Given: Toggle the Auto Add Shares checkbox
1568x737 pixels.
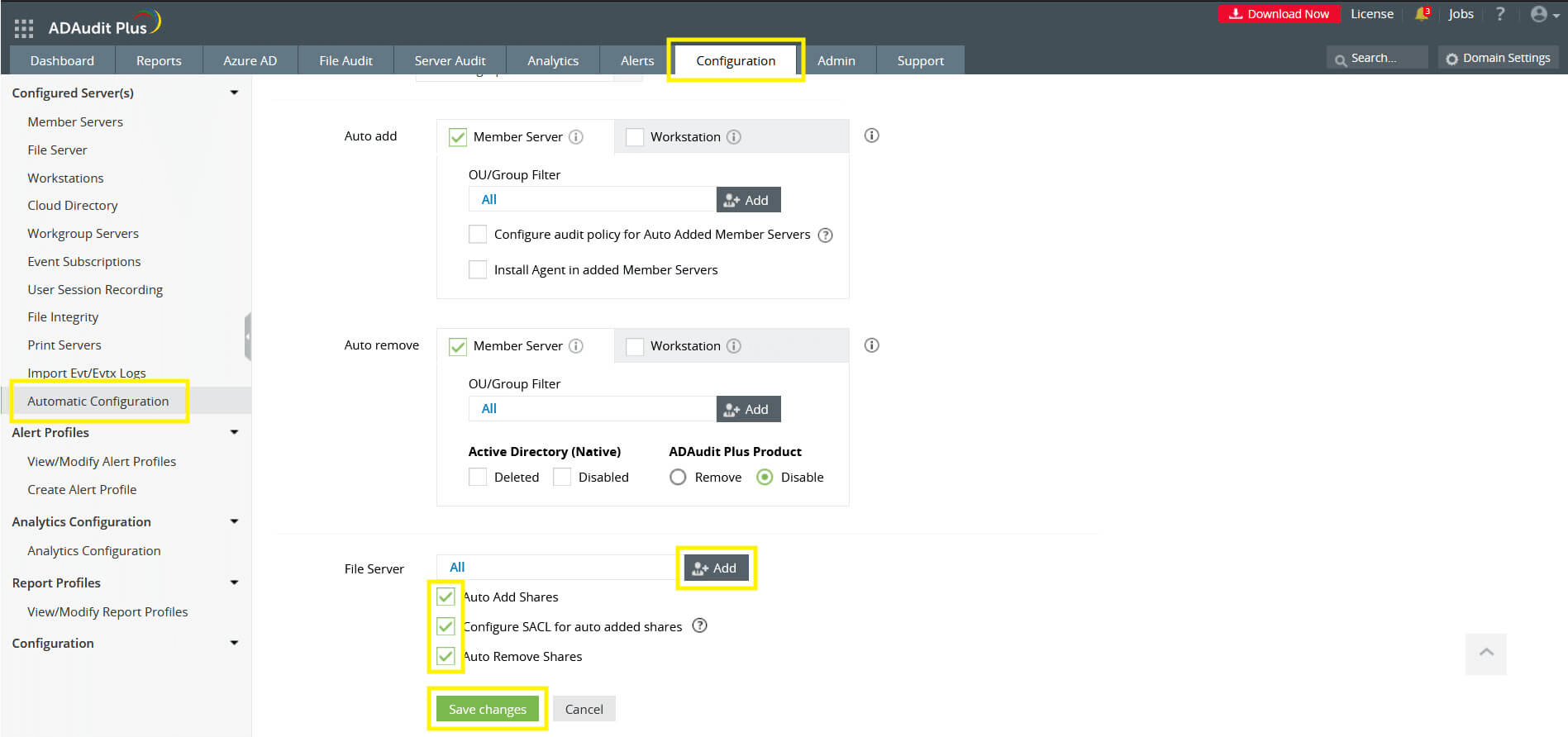Looking at the screenshot, I should [x=446, y=597].
